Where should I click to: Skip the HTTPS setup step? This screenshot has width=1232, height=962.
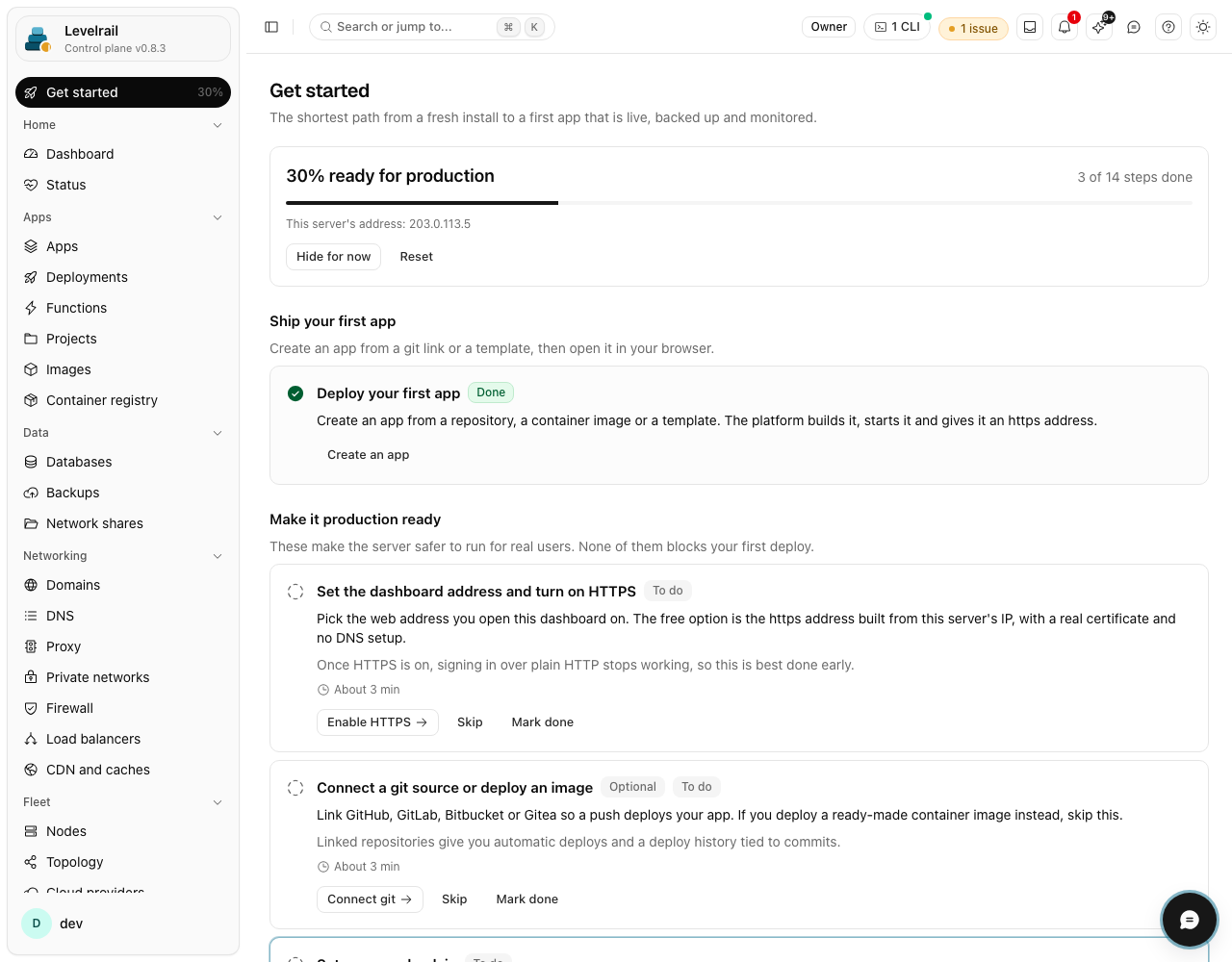click(470, 722)
